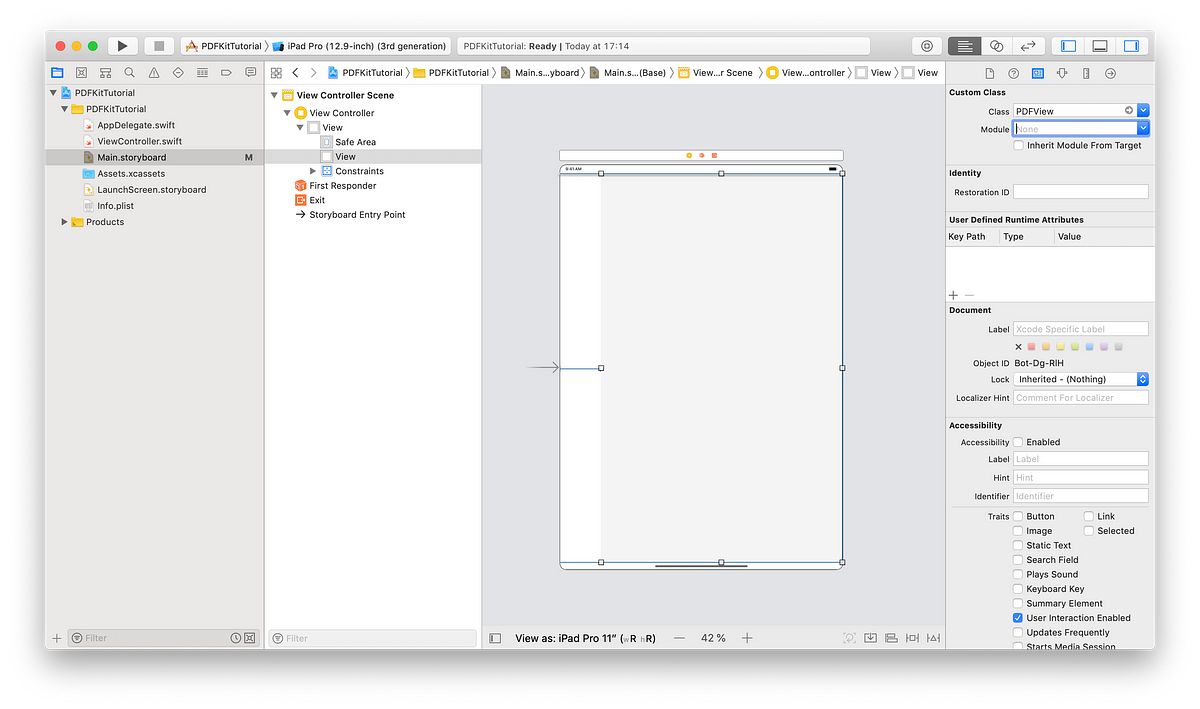This screenshot has height=709, width=1200.
Task: Open the Project navigator tab
Action: click(57, 72)
